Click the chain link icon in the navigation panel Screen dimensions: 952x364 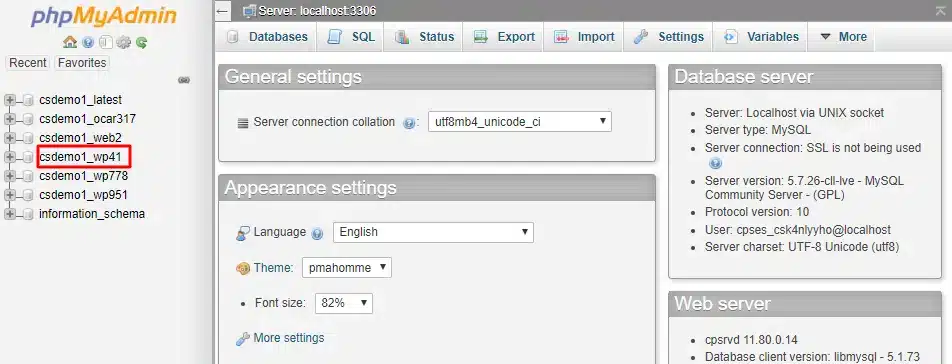tap(184, 80)
